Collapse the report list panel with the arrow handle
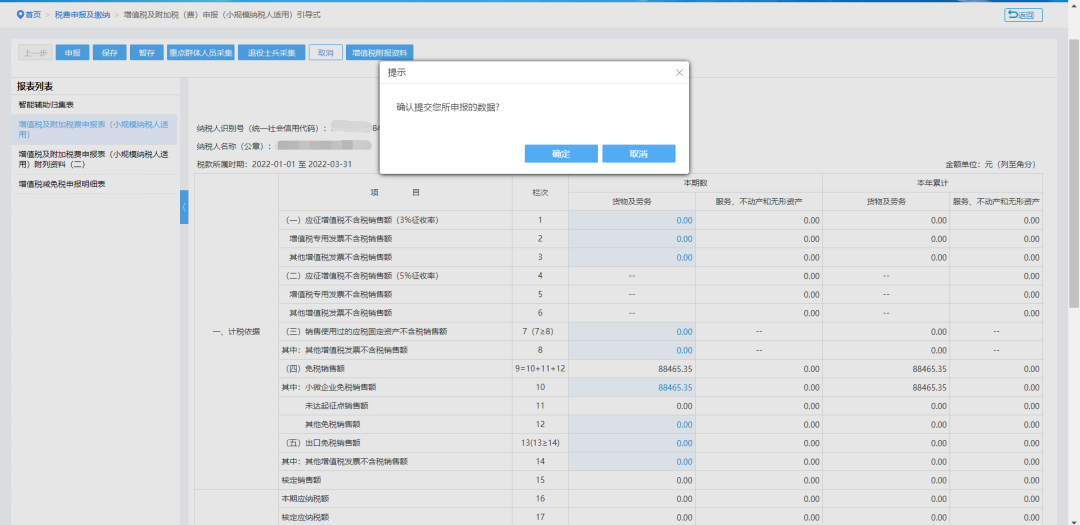The width and height of the screenshot is (1080, 525). [184, 207]
